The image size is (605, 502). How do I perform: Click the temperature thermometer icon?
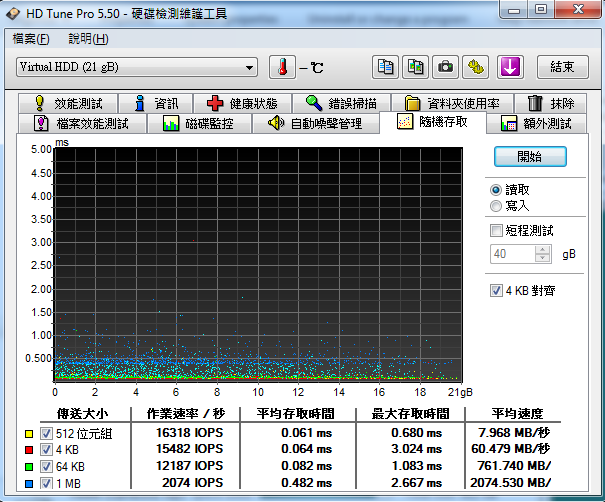pos(282,67)
